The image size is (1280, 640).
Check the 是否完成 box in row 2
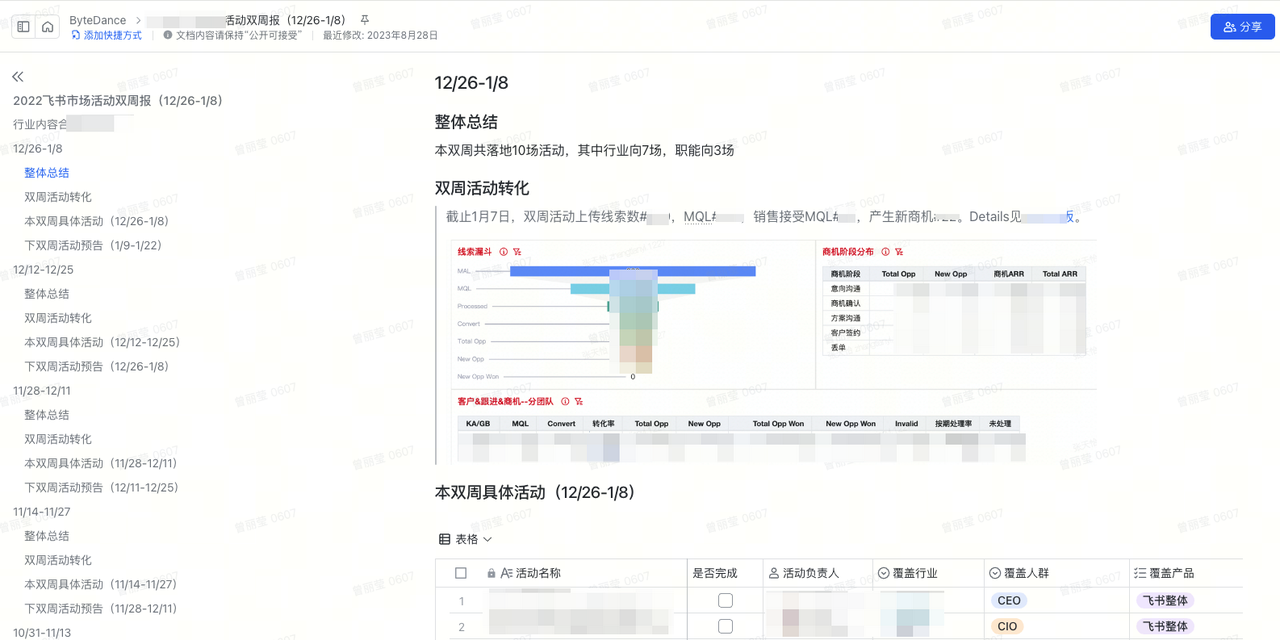pos(725,626)
